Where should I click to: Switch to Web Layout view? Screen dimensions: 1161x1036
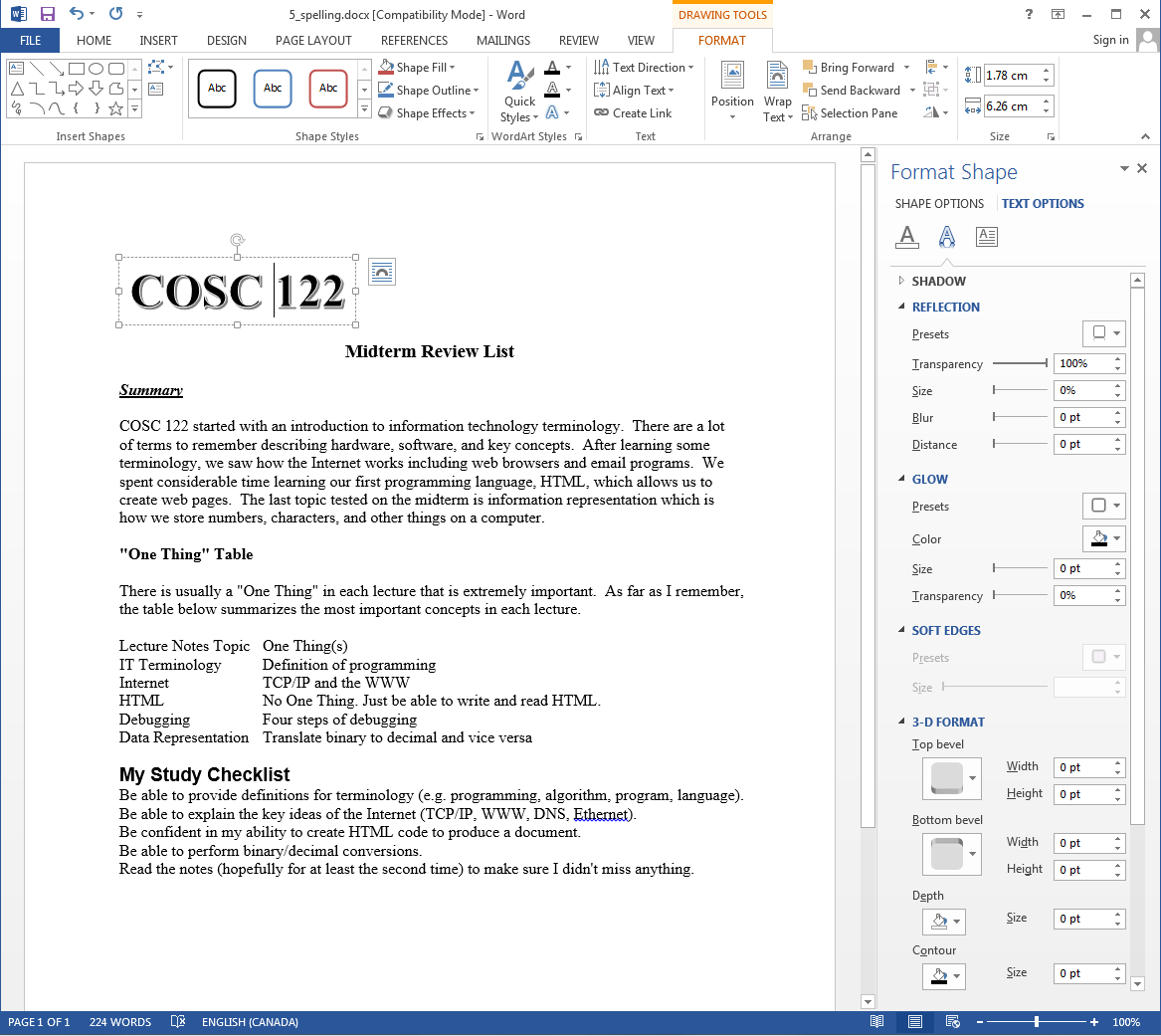(953, 1022)
